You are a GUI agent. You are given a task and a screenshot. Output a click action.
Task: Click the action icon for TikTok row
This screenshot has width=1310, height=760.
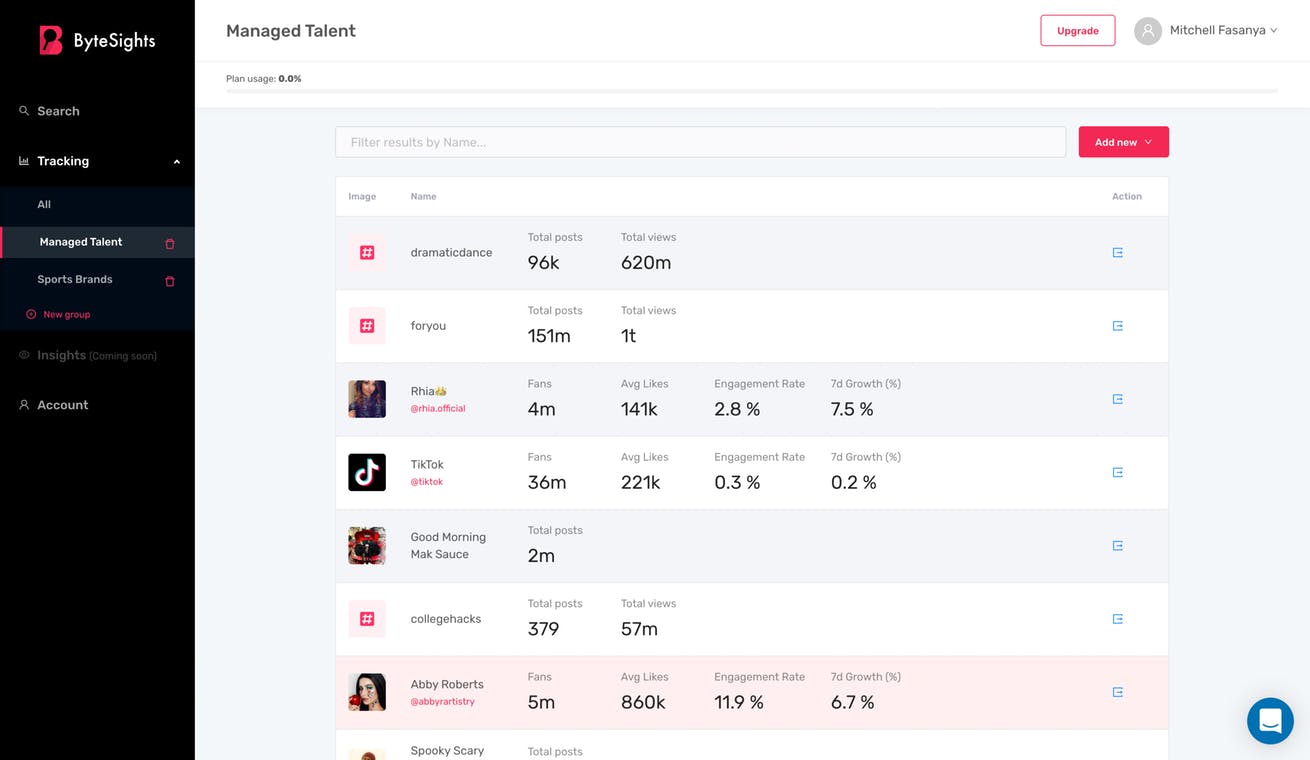pos(1117,473)
